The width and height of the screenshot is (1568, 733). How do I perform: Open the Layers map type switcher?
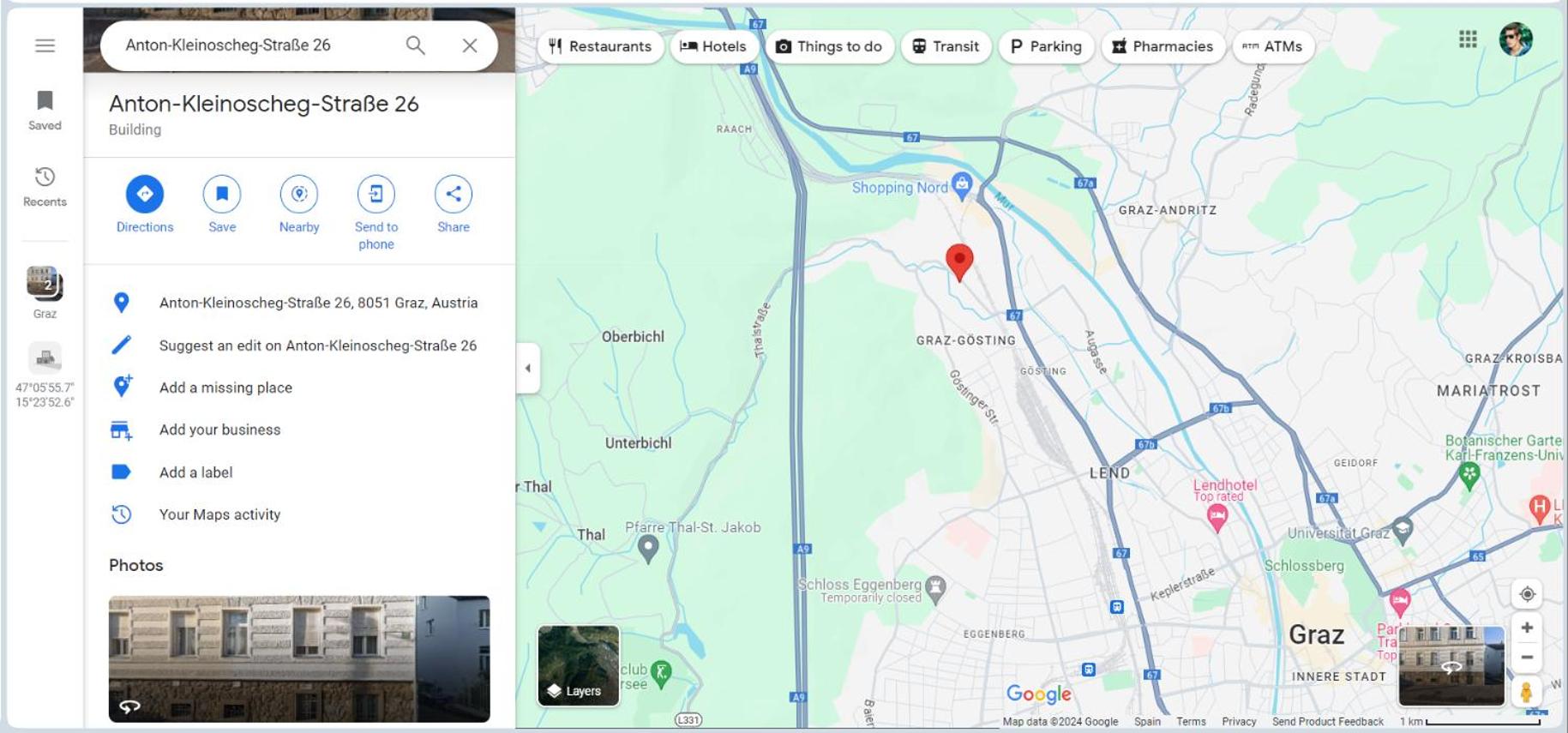coord(579,665)
